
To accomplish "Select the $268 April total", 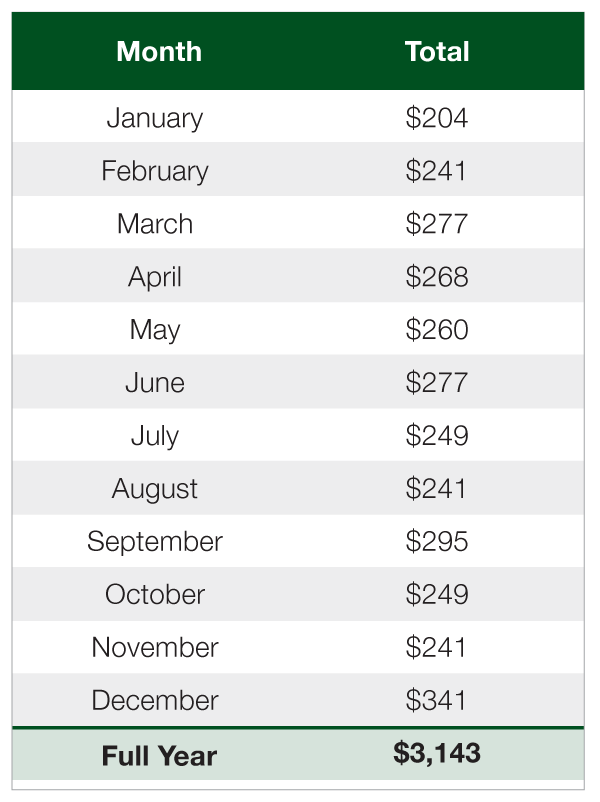I will point(437,277).
